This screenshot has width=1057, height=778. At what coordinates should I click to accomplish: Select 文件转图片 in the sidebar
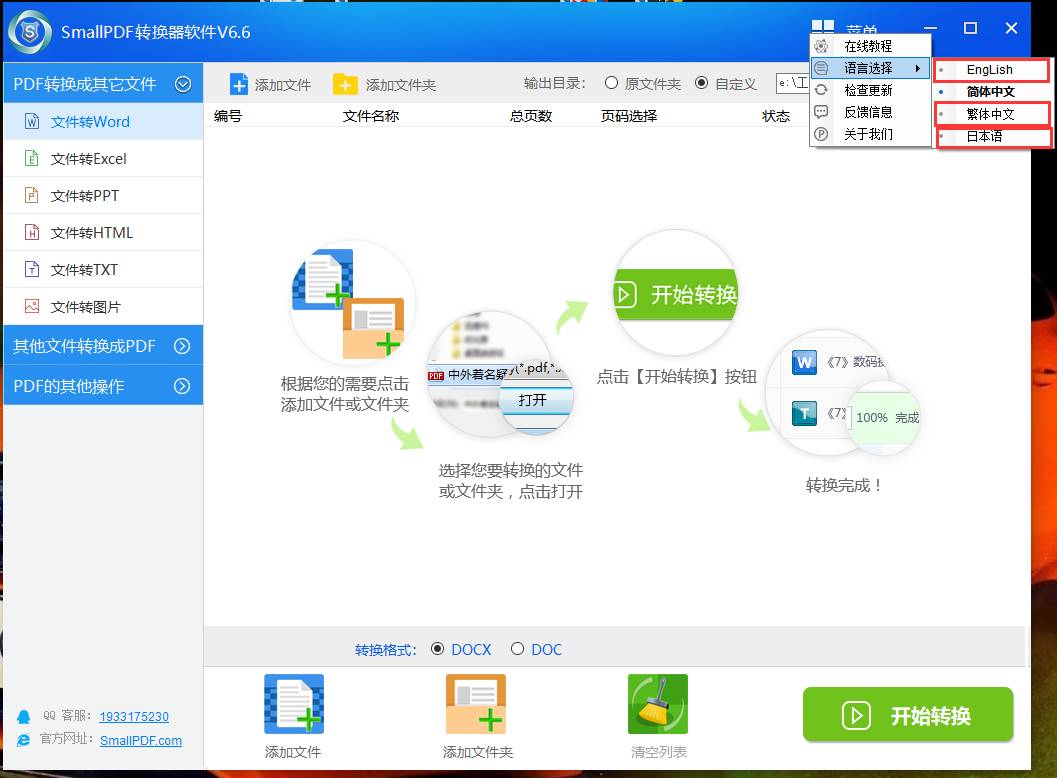103,307
